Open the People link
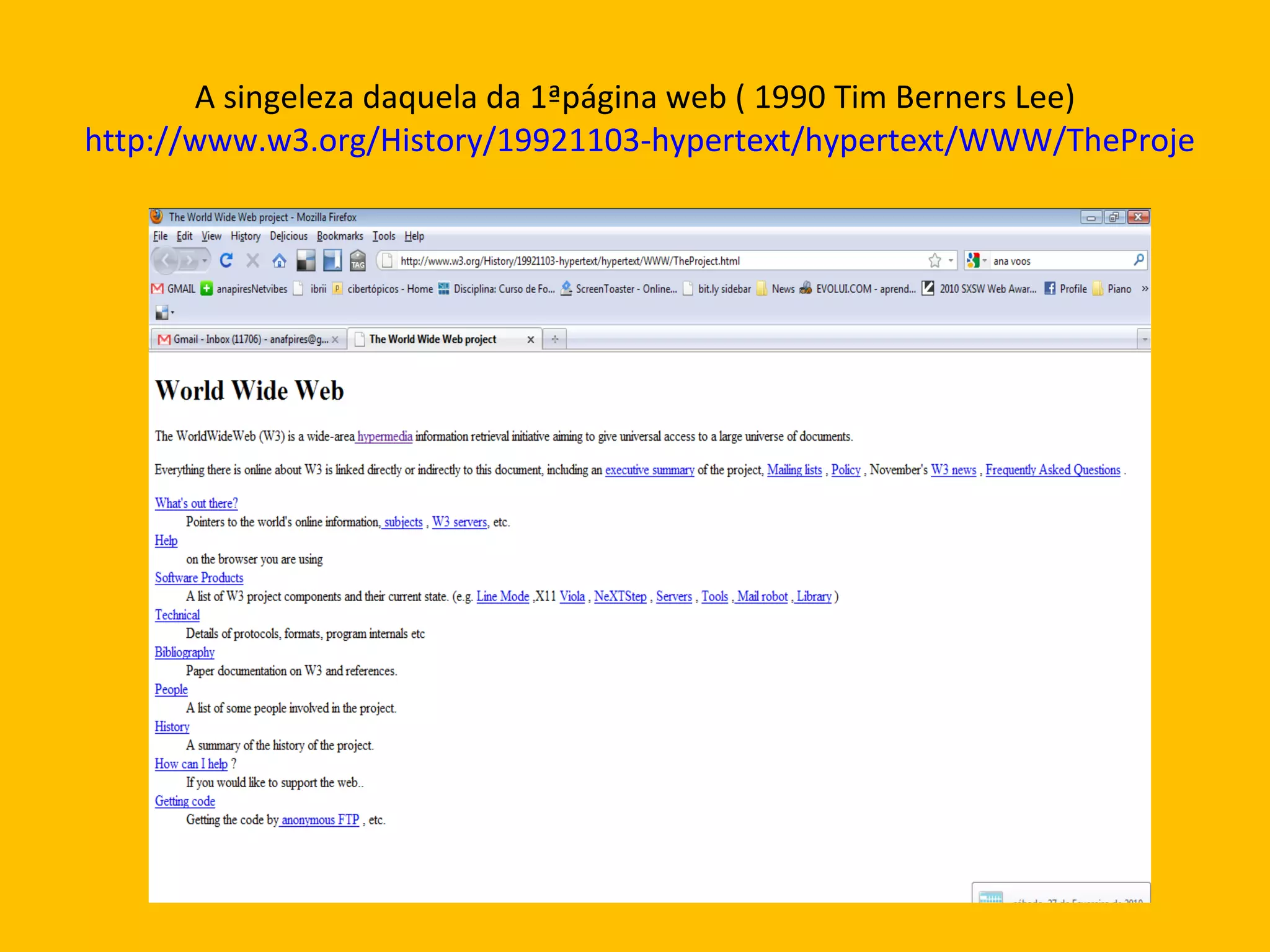 tap(171, 690)
